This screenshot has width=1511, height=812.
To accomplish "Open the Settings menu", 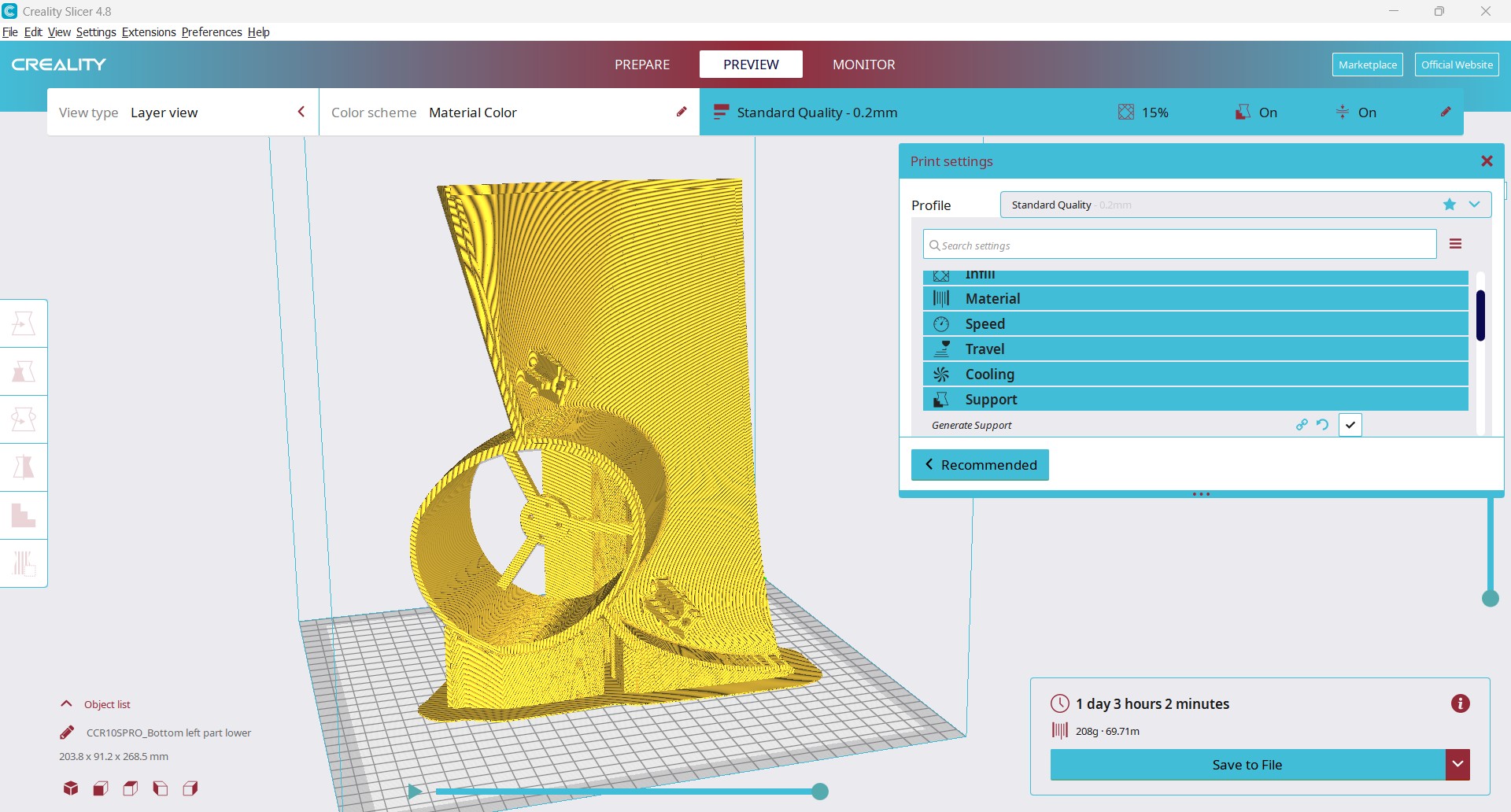I will click(96, 32).
